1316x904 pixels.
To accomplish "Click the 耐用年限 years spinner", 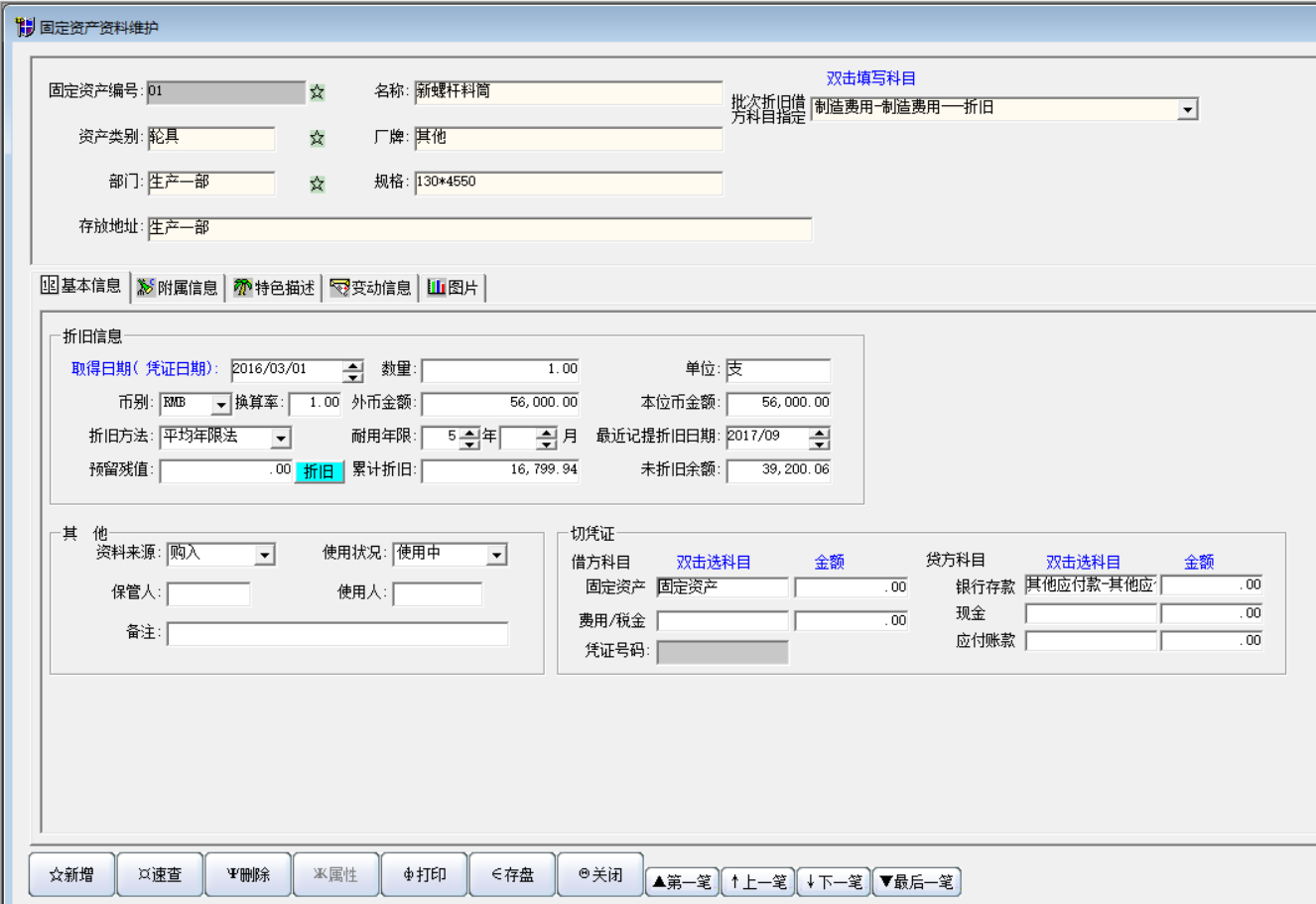I will (469, 438).
